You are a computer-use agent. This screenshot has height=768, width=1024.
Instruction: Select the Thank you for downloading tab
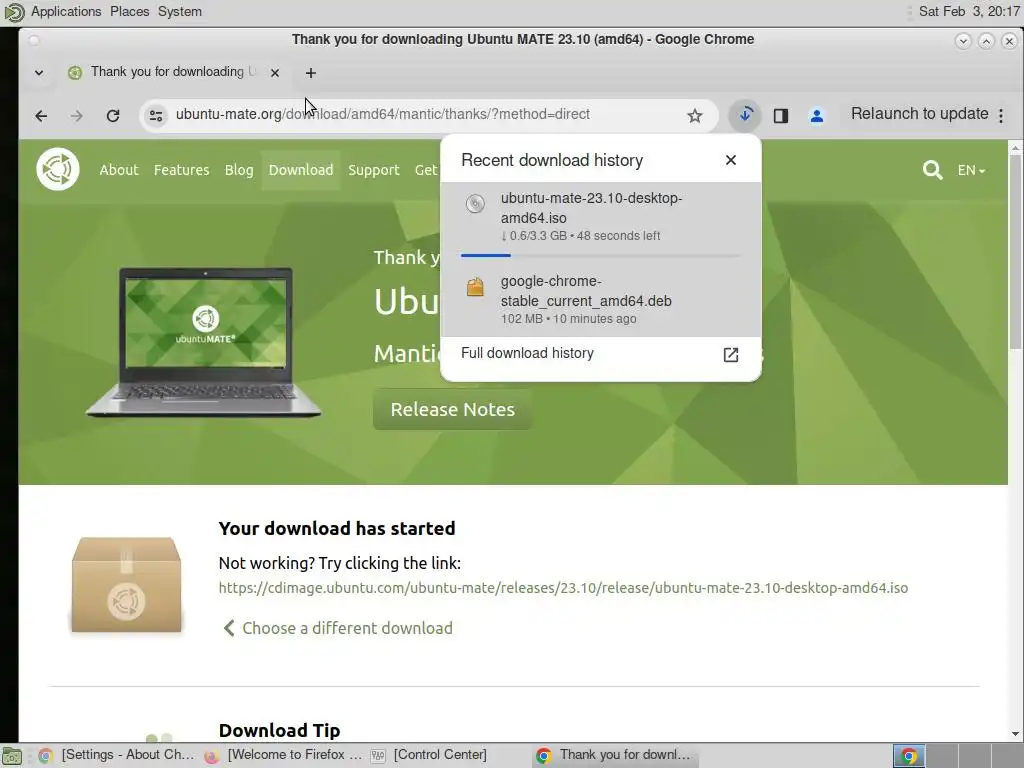point(173,72)
